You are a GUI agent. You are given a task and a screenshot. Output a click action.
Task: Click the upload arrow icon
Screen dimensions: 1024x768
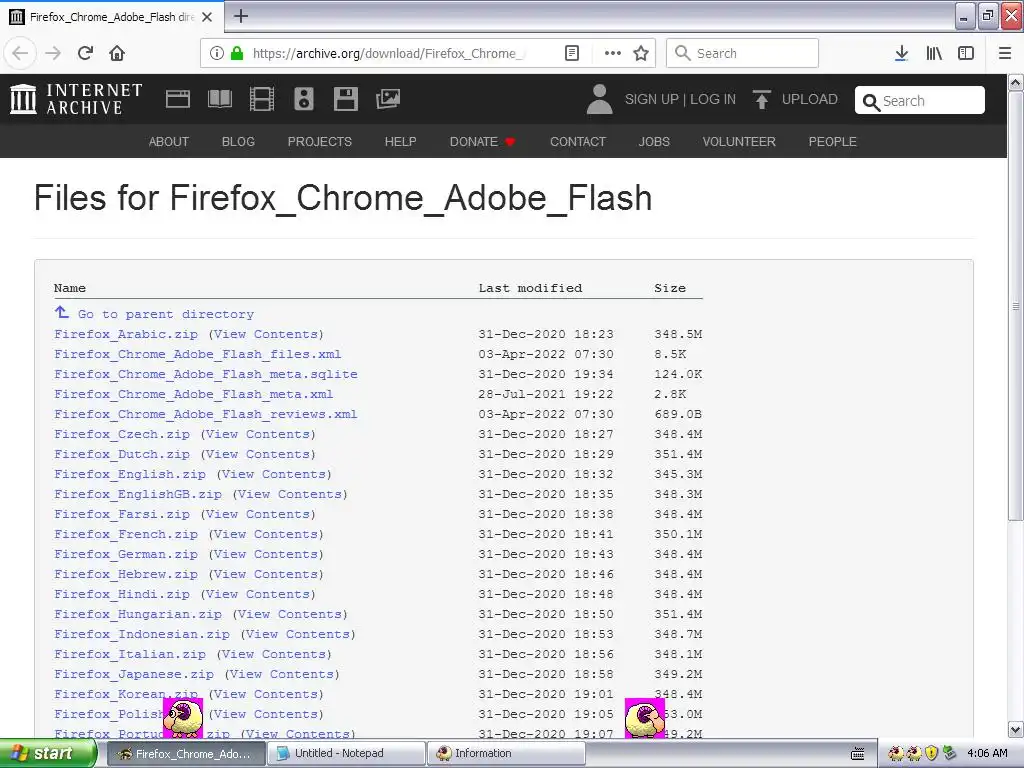tap(761, 99)
